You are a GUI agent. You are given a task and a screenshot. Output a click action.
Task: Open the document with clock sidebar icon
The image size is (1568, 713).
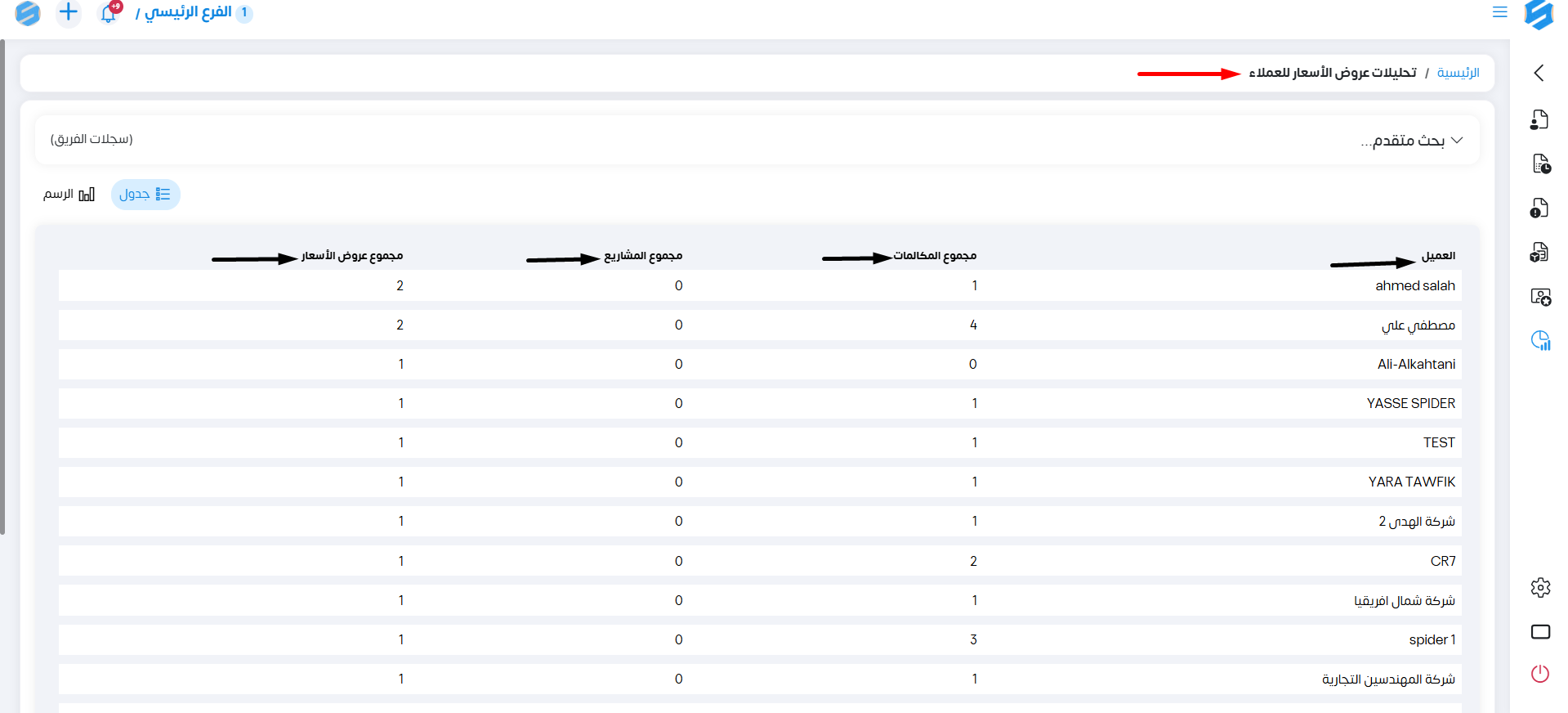tap(1540, 164)
